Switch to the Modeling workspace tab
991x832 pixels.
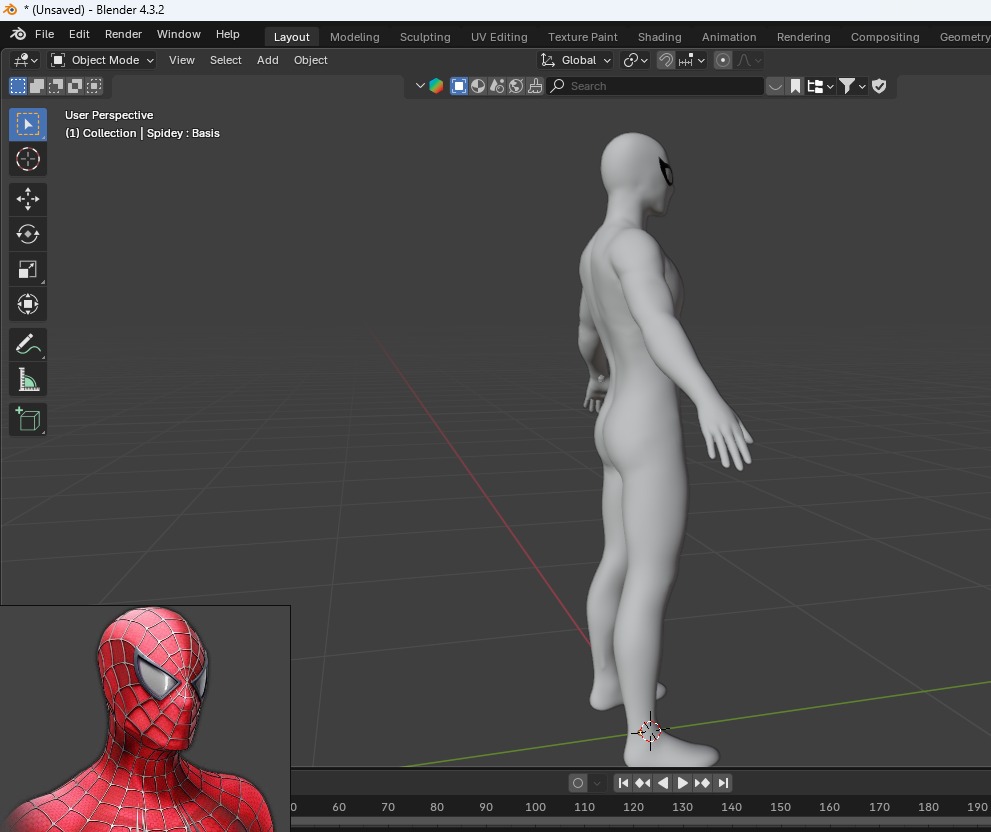point(355,37)
